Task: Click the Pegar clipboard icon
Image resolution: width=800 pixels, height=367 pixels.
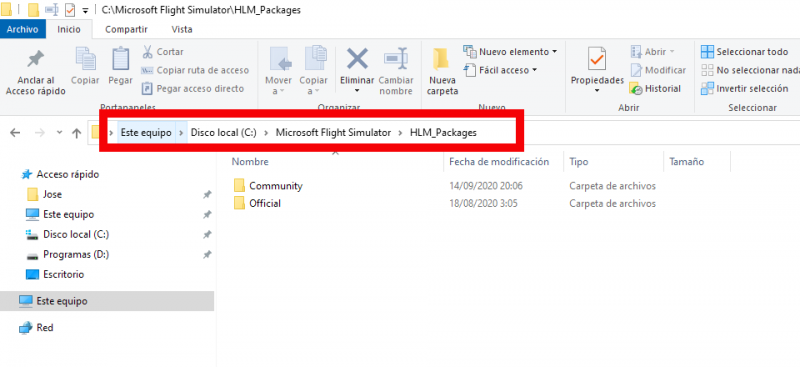Action: click(120, 58)
